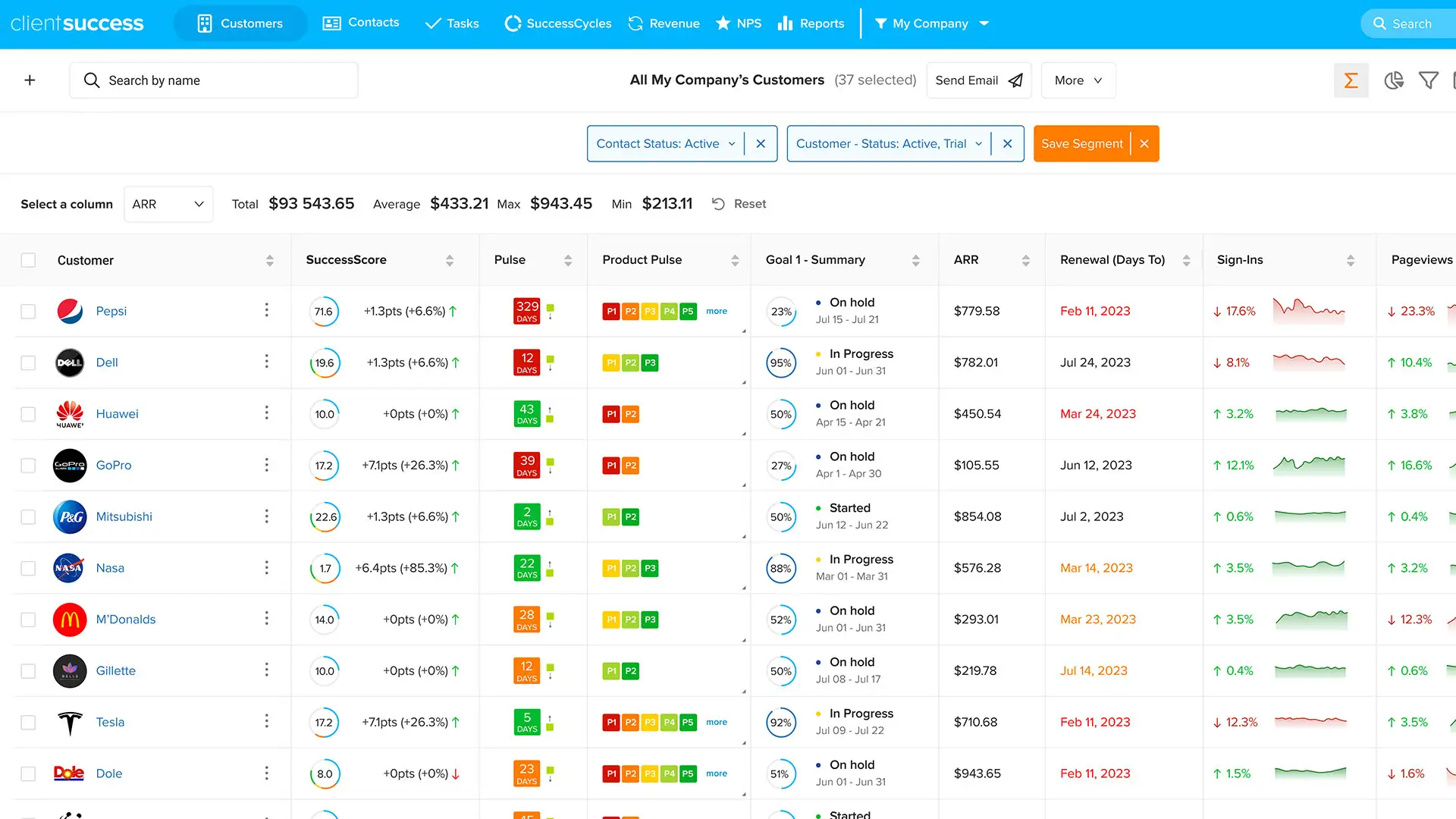Select the Tesla row checkbox
The width and height of the screenshot is (1456, 819).
point(28,722)
